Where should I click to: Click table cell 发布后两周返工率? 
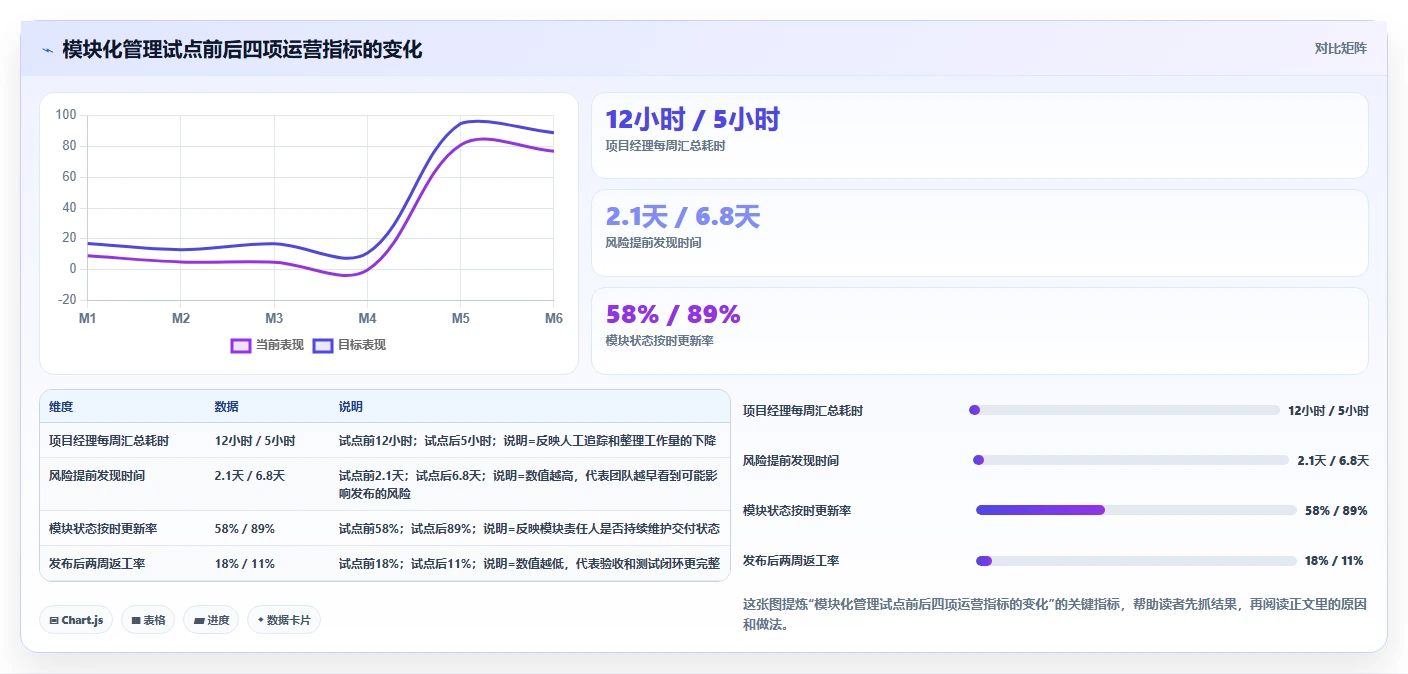click(97, 564)
